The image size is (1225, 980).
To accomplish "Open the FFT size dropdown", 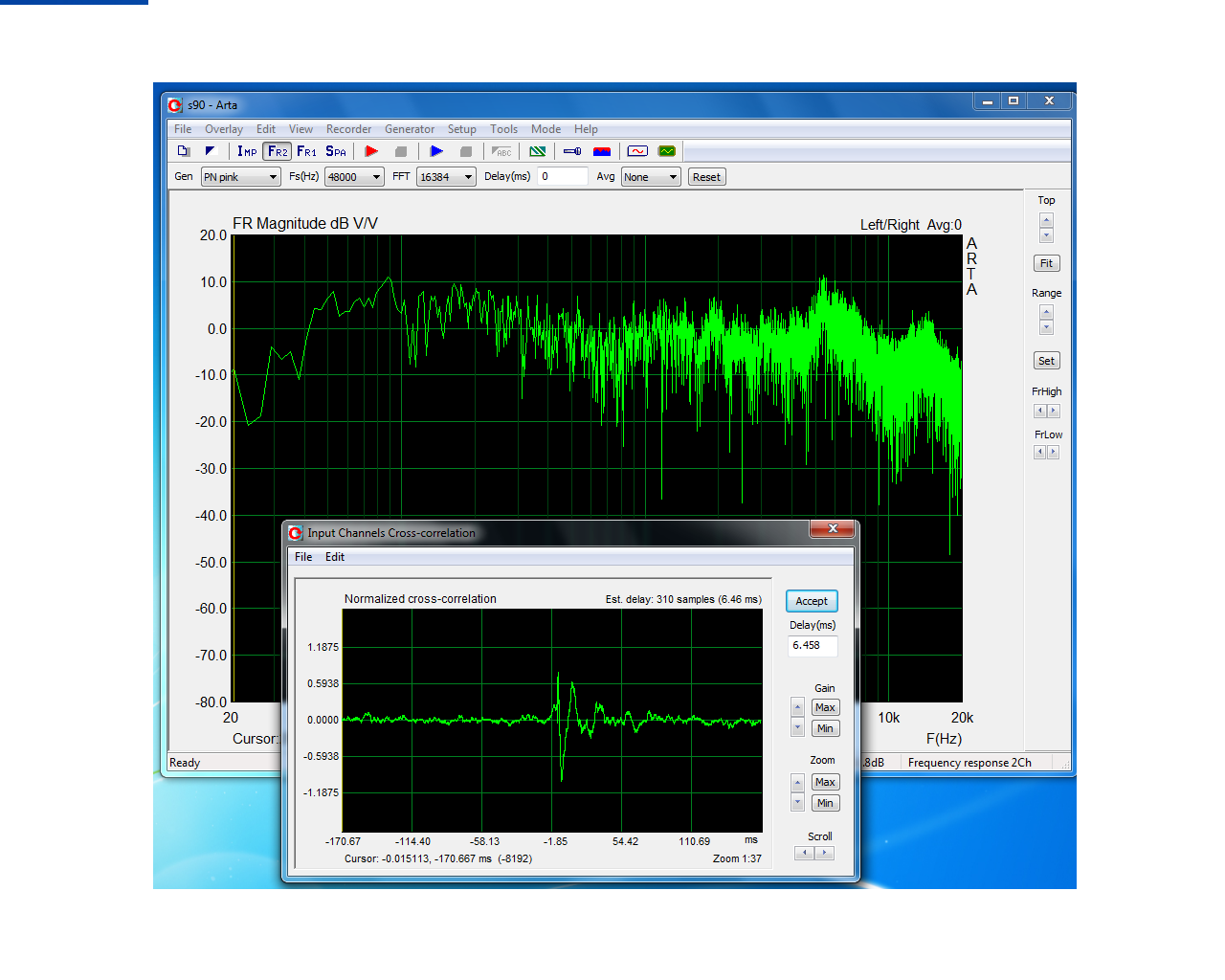I will (x=446, y=177).
